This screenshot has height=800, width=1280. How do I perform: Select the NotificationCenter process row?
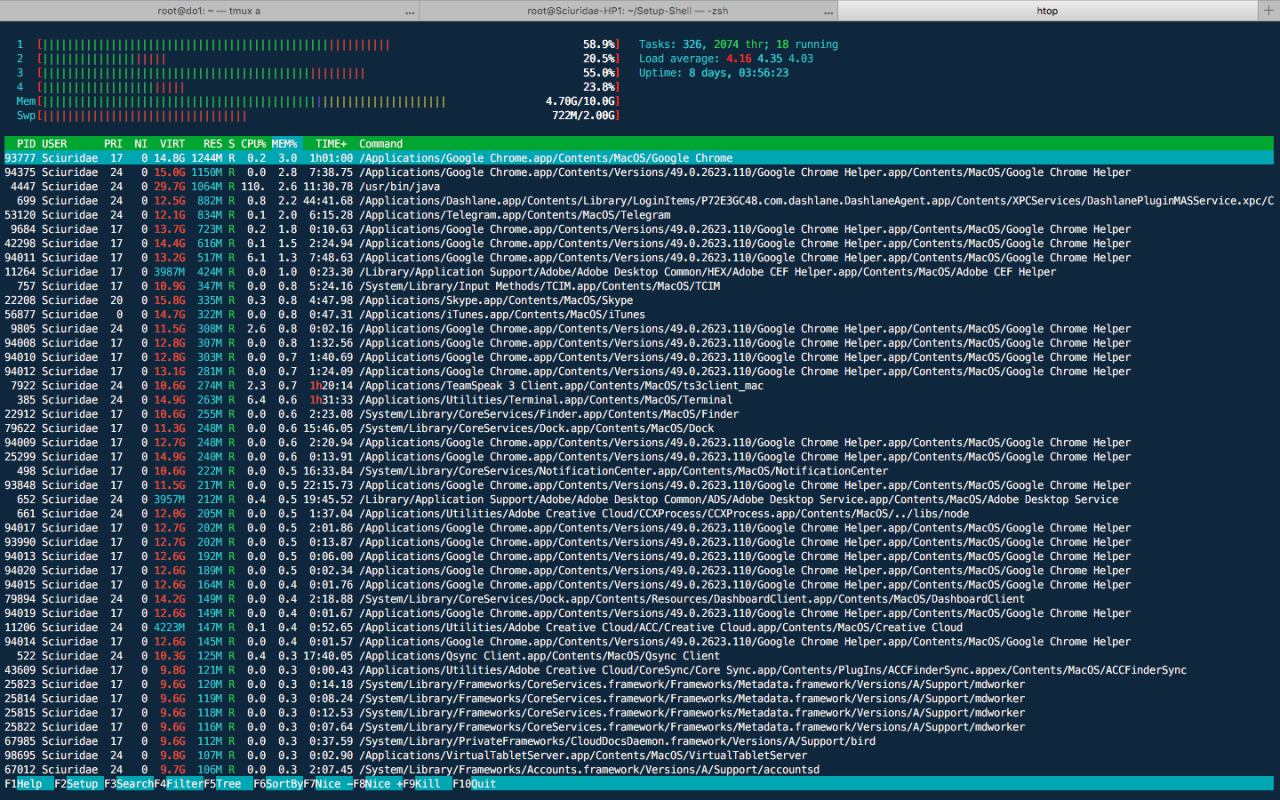click(640, 471)
